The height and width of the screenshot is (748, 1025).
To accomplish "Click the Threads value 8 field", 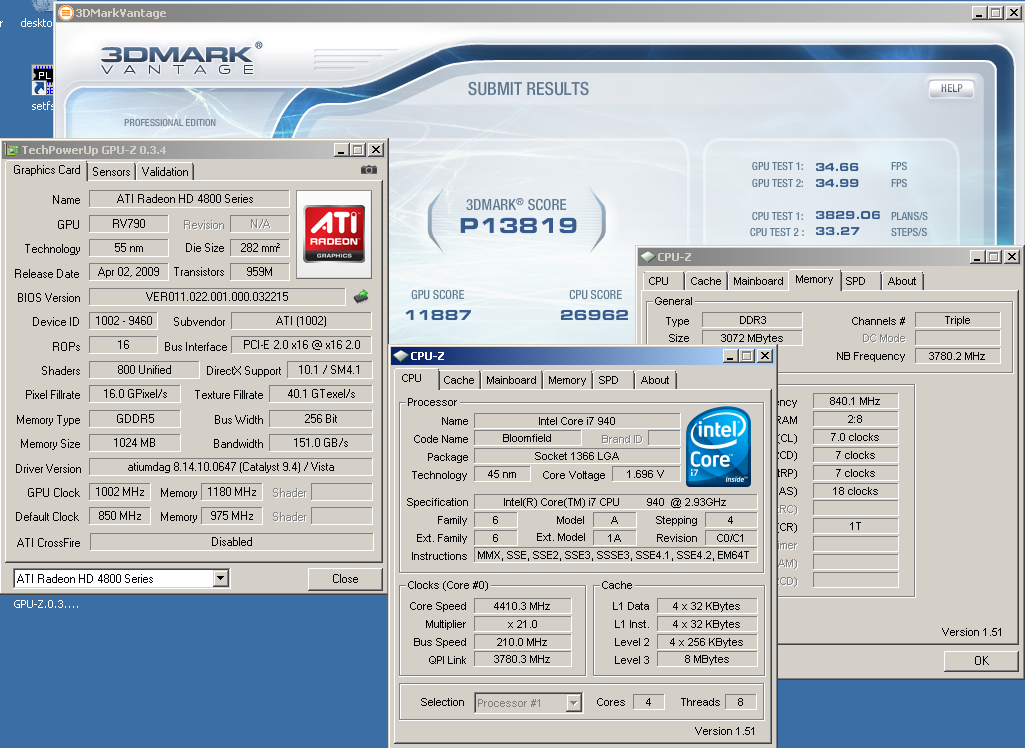I will coord(740,702).
